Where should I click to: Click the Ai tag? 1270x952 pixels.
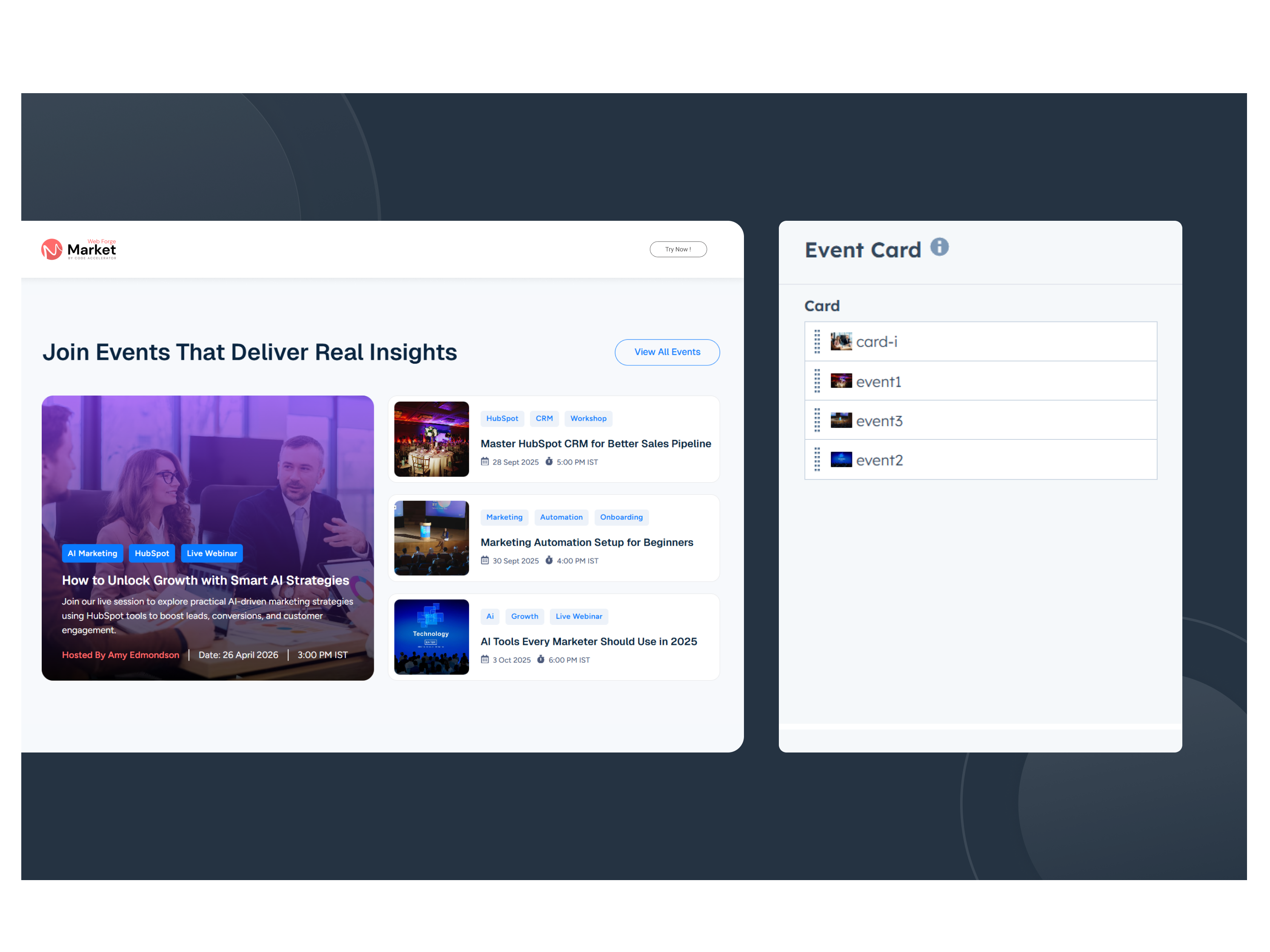490,616
